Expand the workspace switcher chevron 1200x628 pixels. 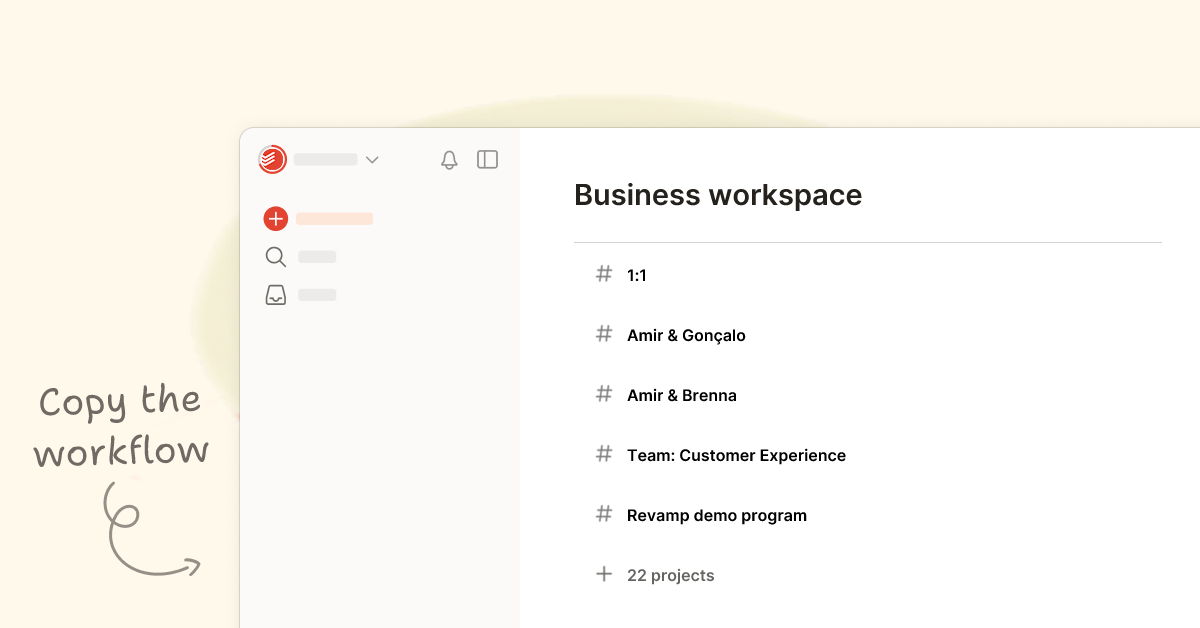(x=372, y=159)
